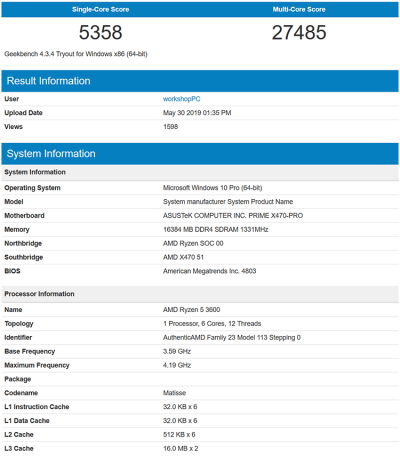Click the Operating System label
The width and height of the screenshot is (400, 456).
click(32, 188)
